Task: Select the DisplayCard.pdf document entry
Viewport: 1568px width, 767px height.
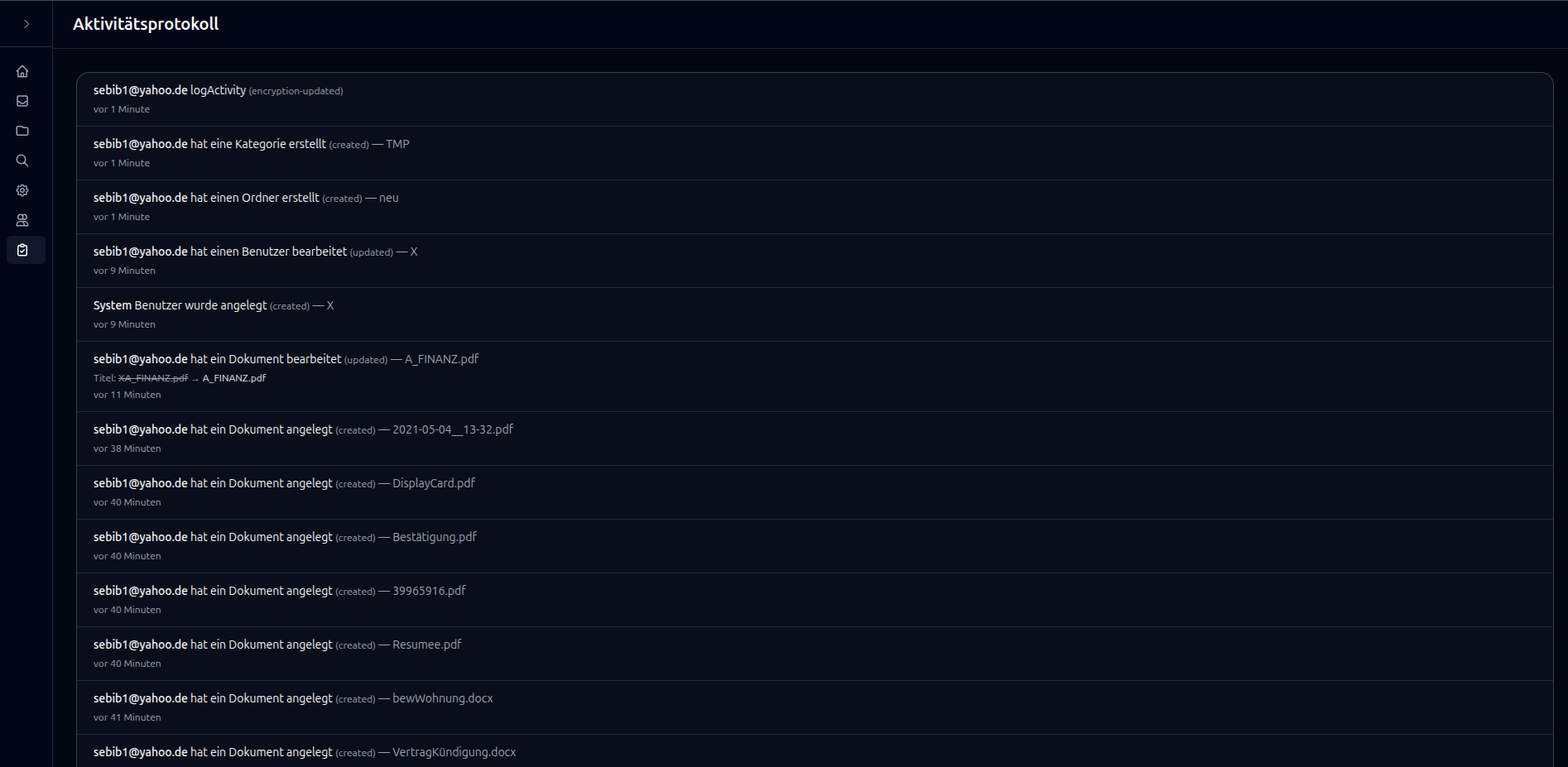Action: [x=815, y=492]
